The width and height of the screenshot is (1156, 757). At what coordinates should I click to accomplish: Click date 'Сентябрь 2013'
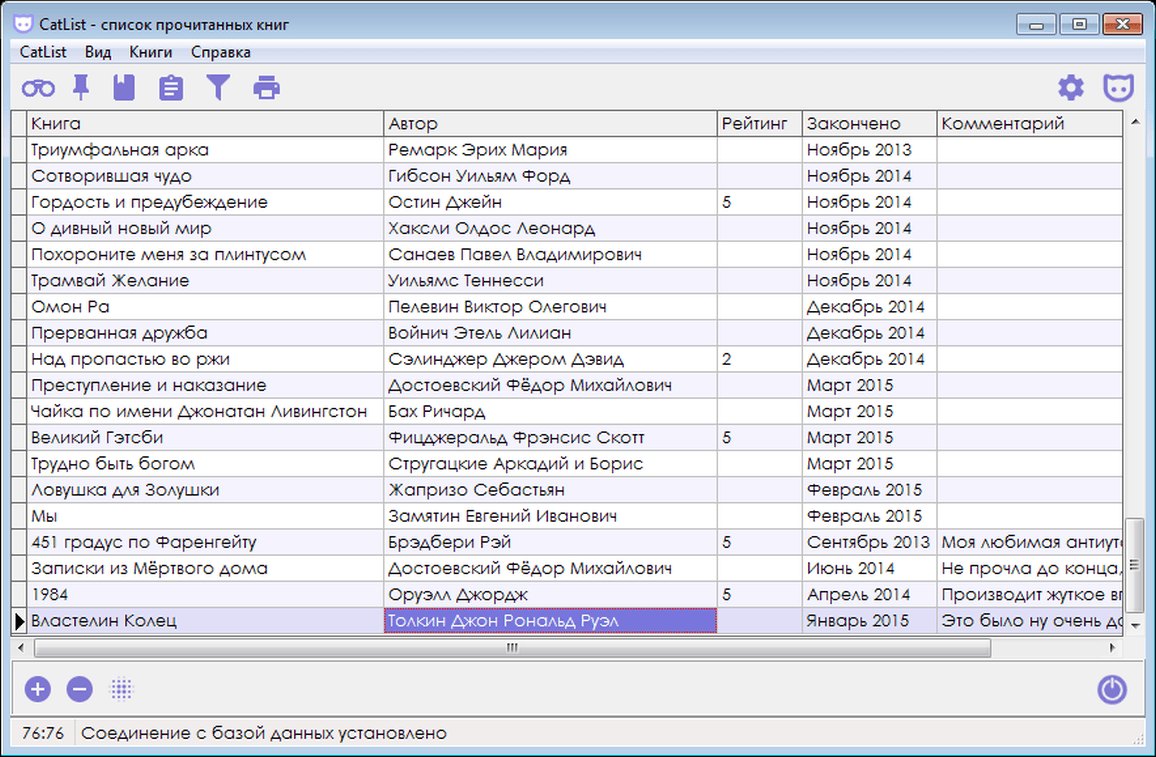pyautogui.click(x=868, y=543)
